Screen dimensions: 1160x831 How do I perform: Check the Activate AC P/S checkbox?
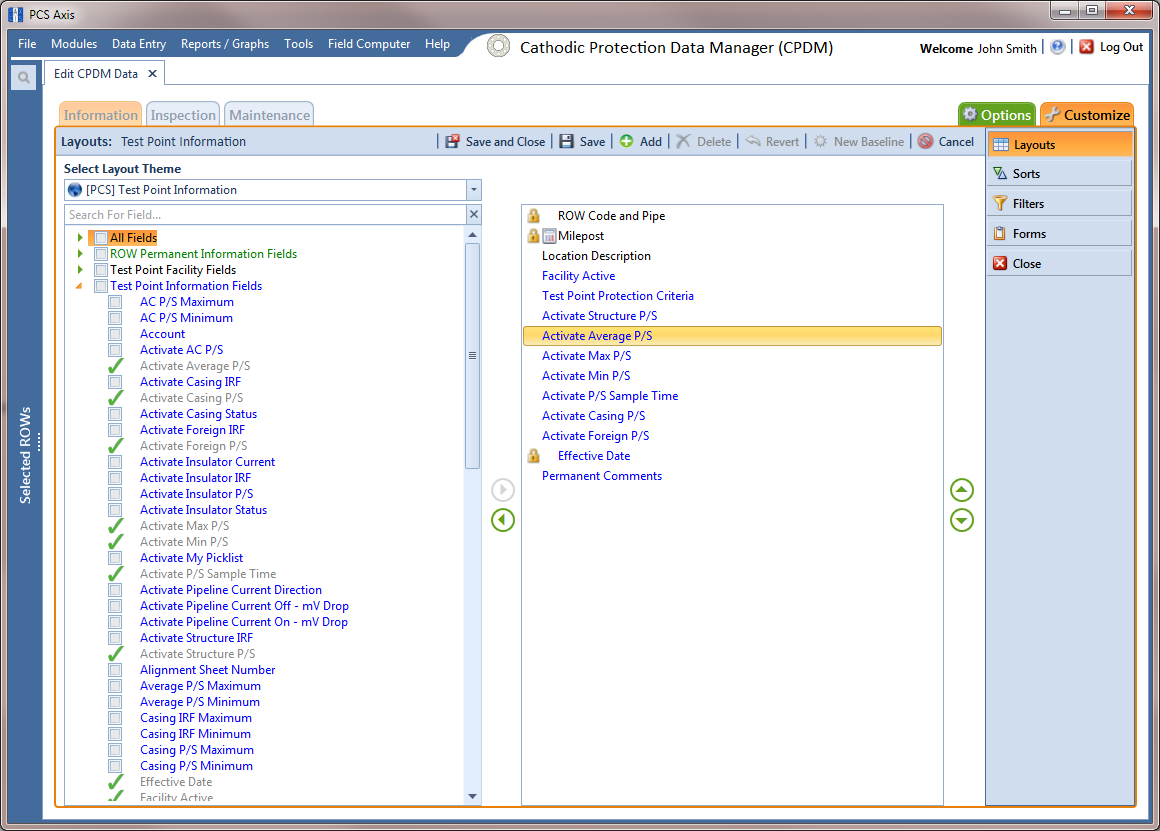pos(115,350)
